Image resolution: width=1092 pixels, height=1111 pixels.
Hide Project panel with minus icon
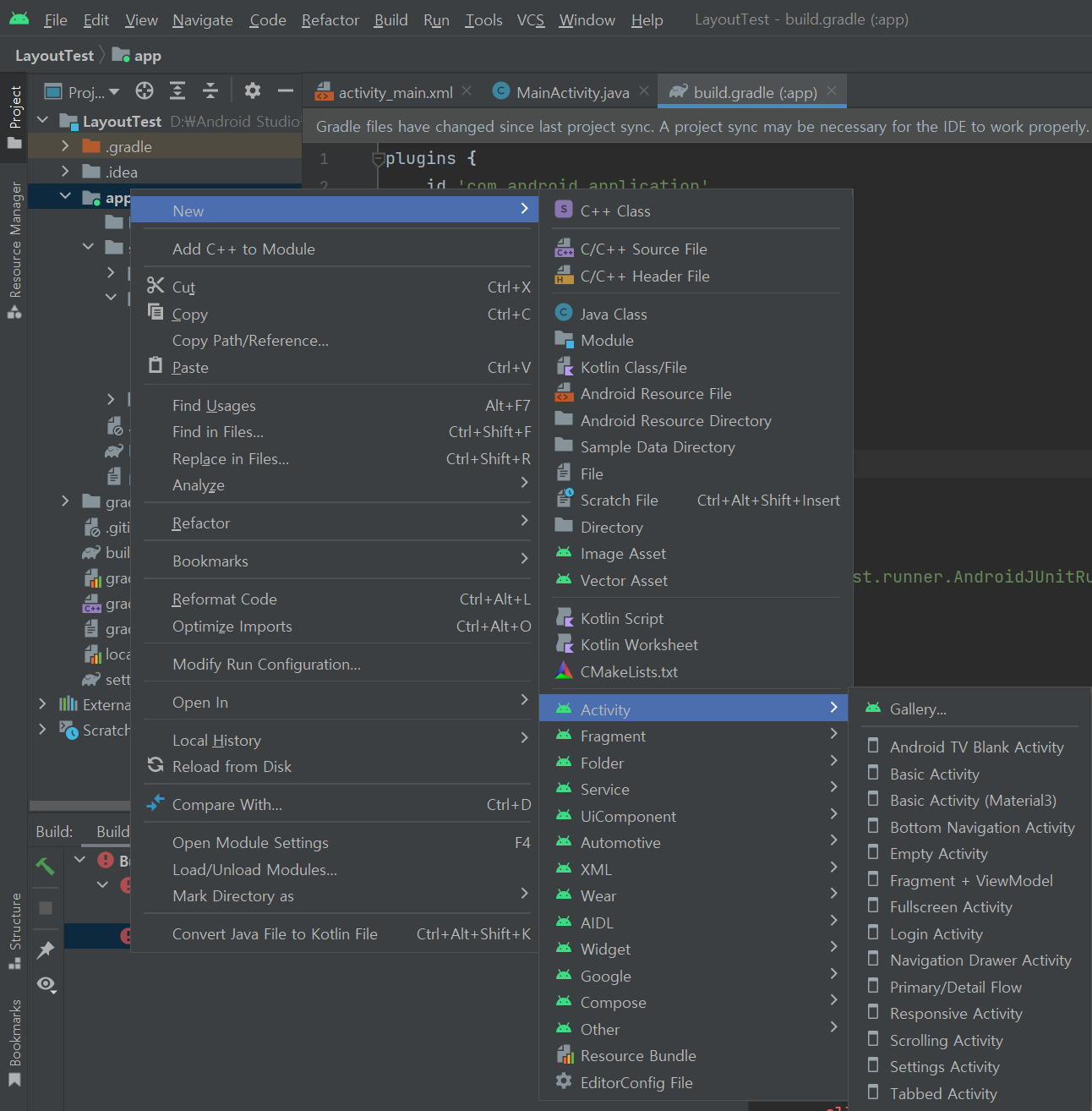point(286,91)
